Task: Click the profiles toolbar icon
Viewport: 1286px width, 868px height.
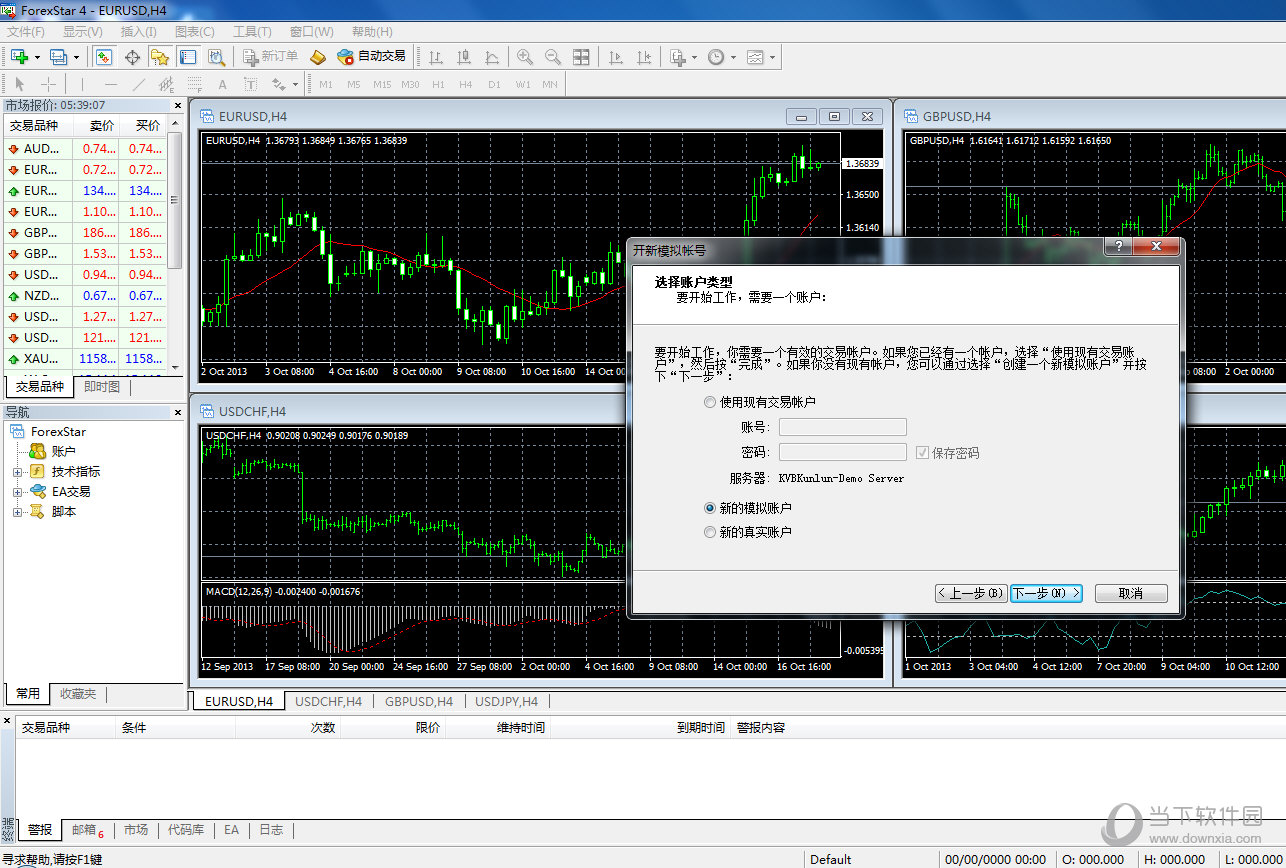Action: click(x=58, y=57)
